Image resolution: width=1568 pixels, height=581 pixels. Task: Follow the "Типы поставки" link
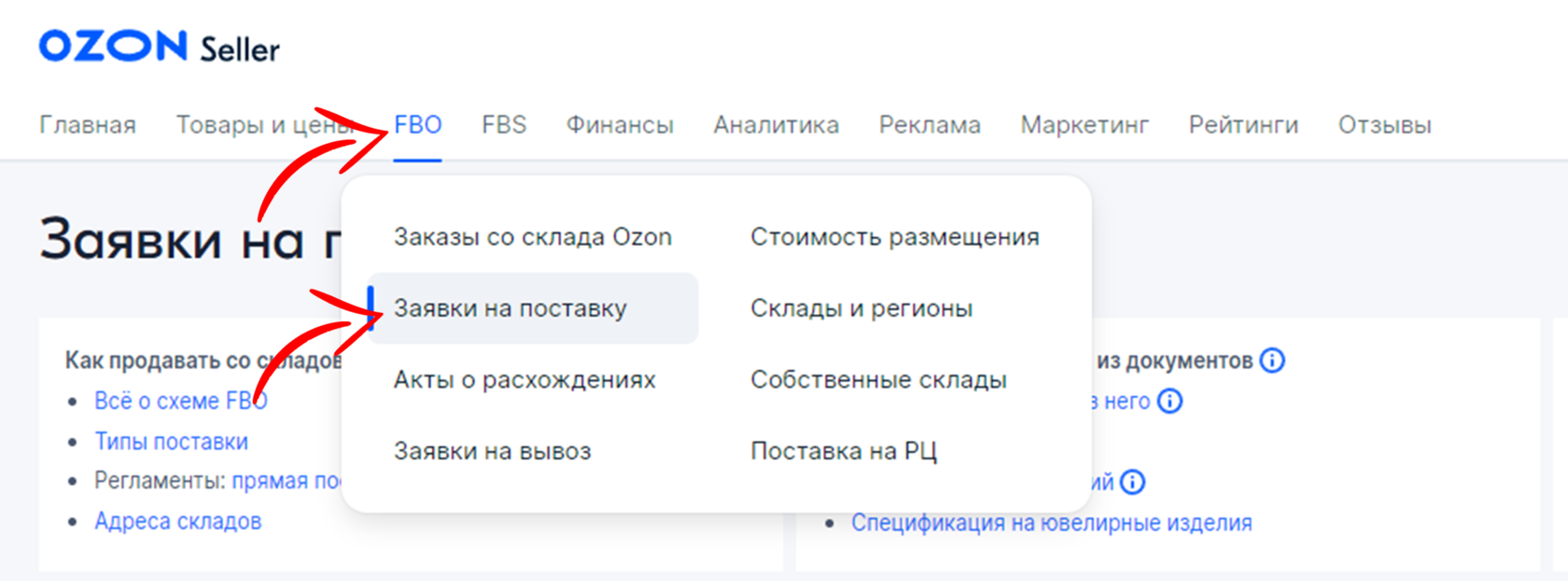171,442
